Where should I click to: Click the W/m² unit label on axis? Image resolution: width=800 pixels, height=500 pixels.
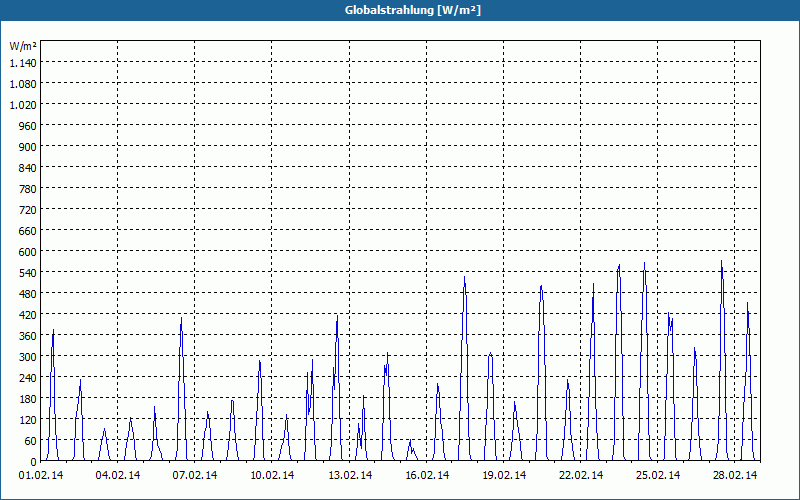tap(23, 46)
